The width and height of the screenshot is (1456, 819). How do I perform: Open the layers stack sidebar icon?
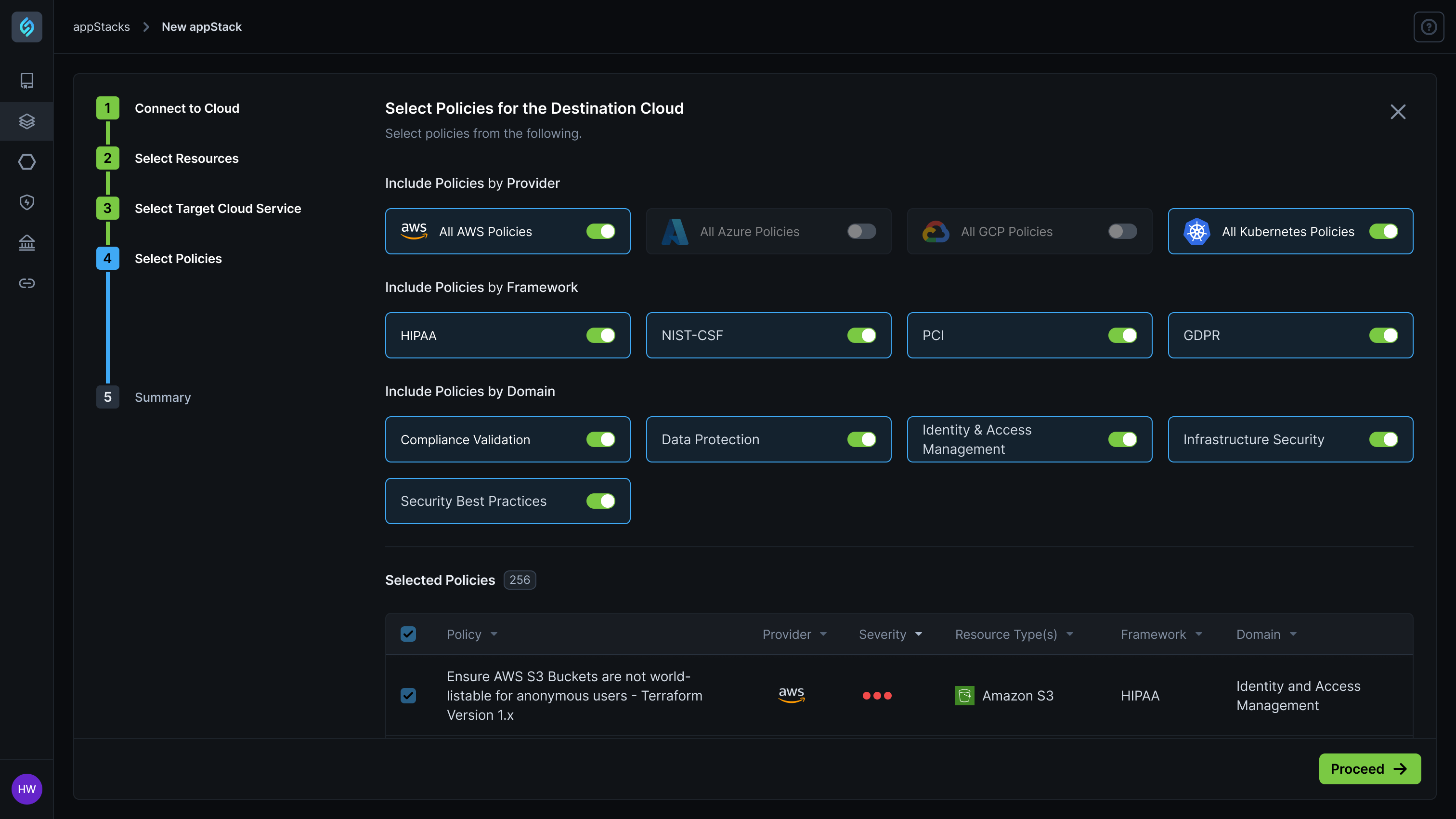(26, 121)
